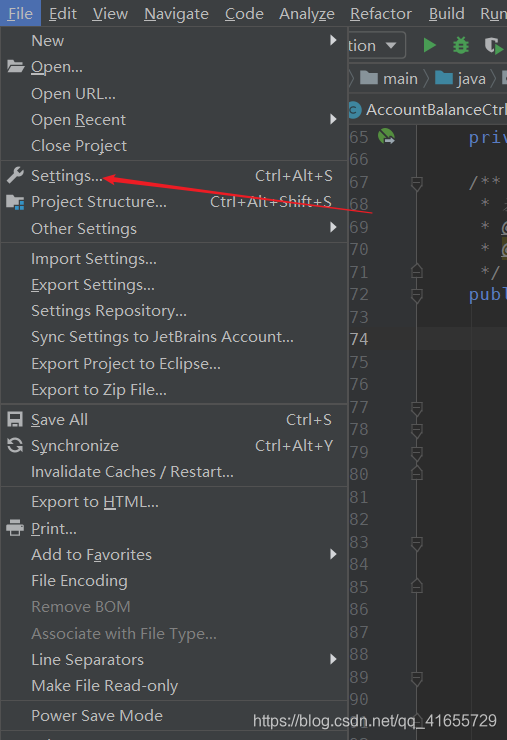
Task: Choose Save All entry
Action: [174, 420]
